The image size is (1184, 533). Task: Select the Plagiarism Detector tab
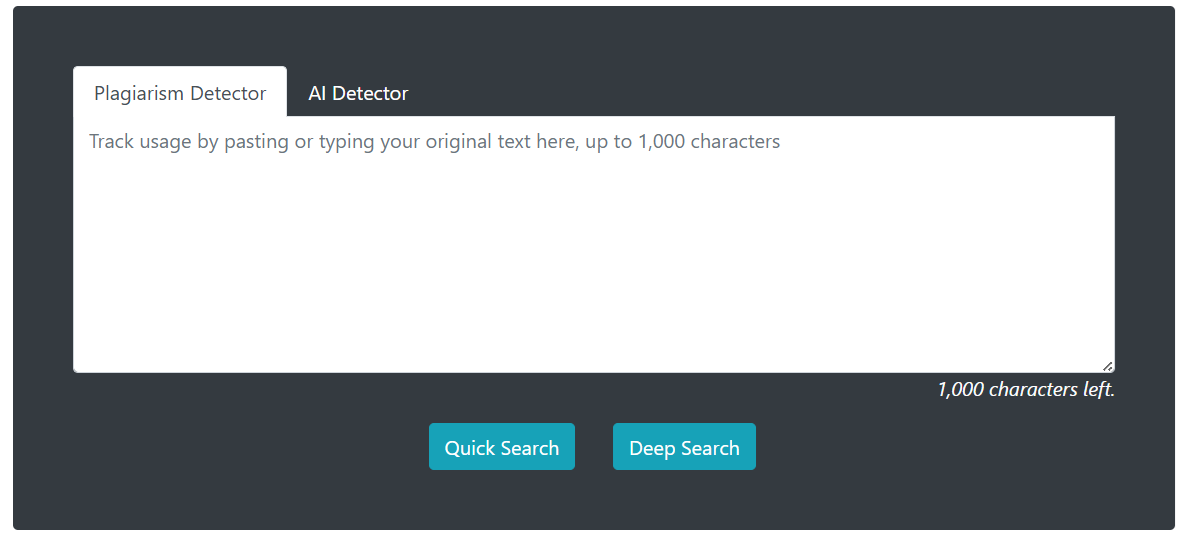(180, 93)
